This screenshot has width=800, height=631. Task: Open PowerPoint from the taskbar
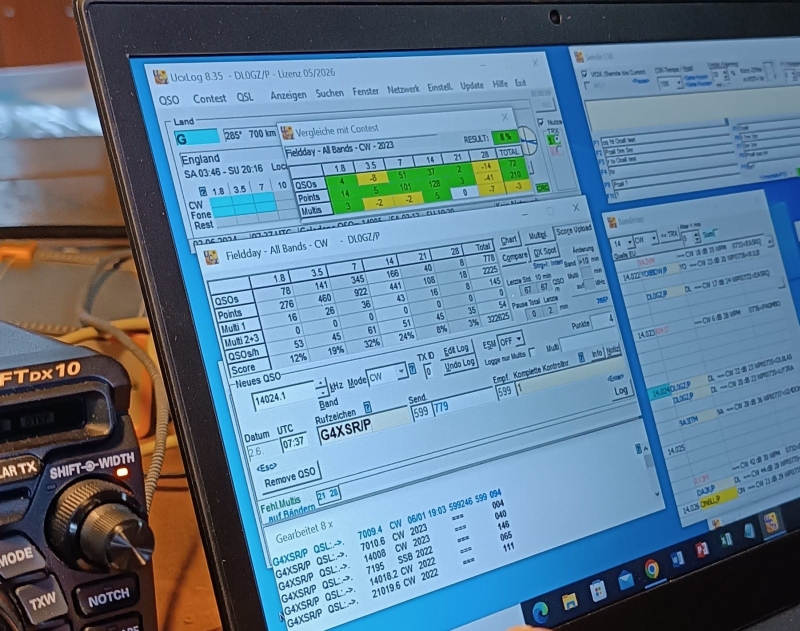click(x=702, y=550)
